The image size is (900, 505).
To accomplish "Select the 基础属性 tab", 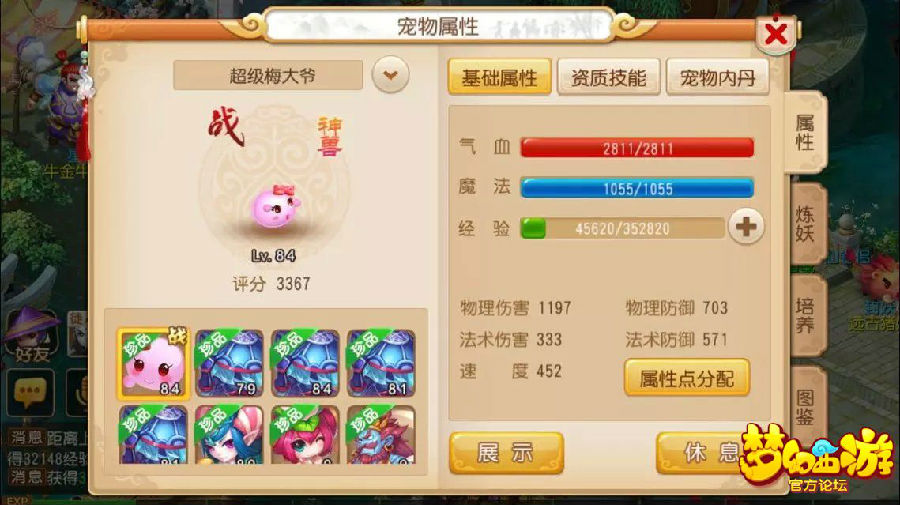I will click(499, 77).
